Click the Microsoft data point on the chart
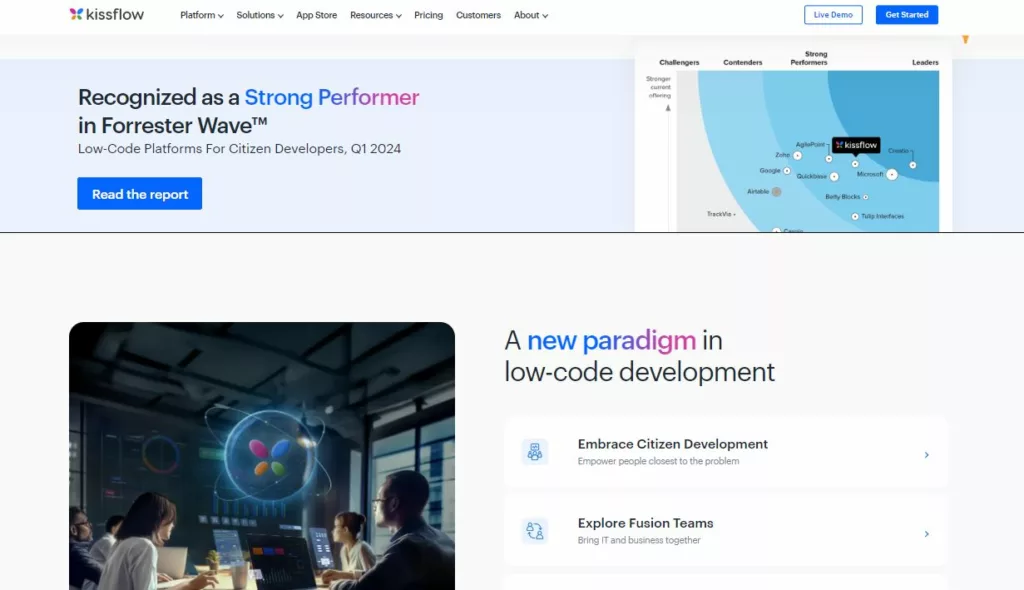This screenshot has width=1024, height=590. (x=892, y=174)
